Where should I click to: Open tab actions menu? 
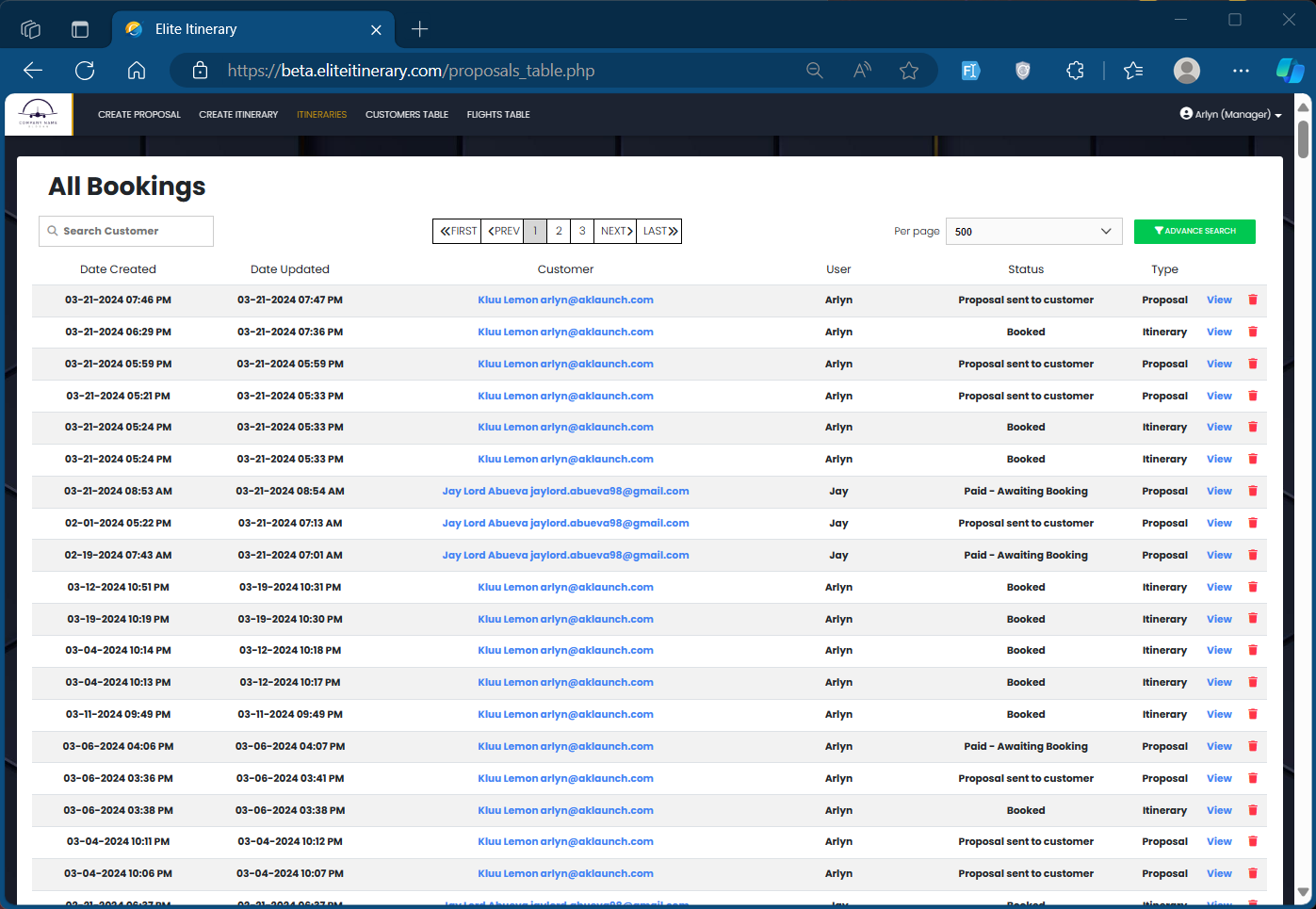[x=80, y=29]
